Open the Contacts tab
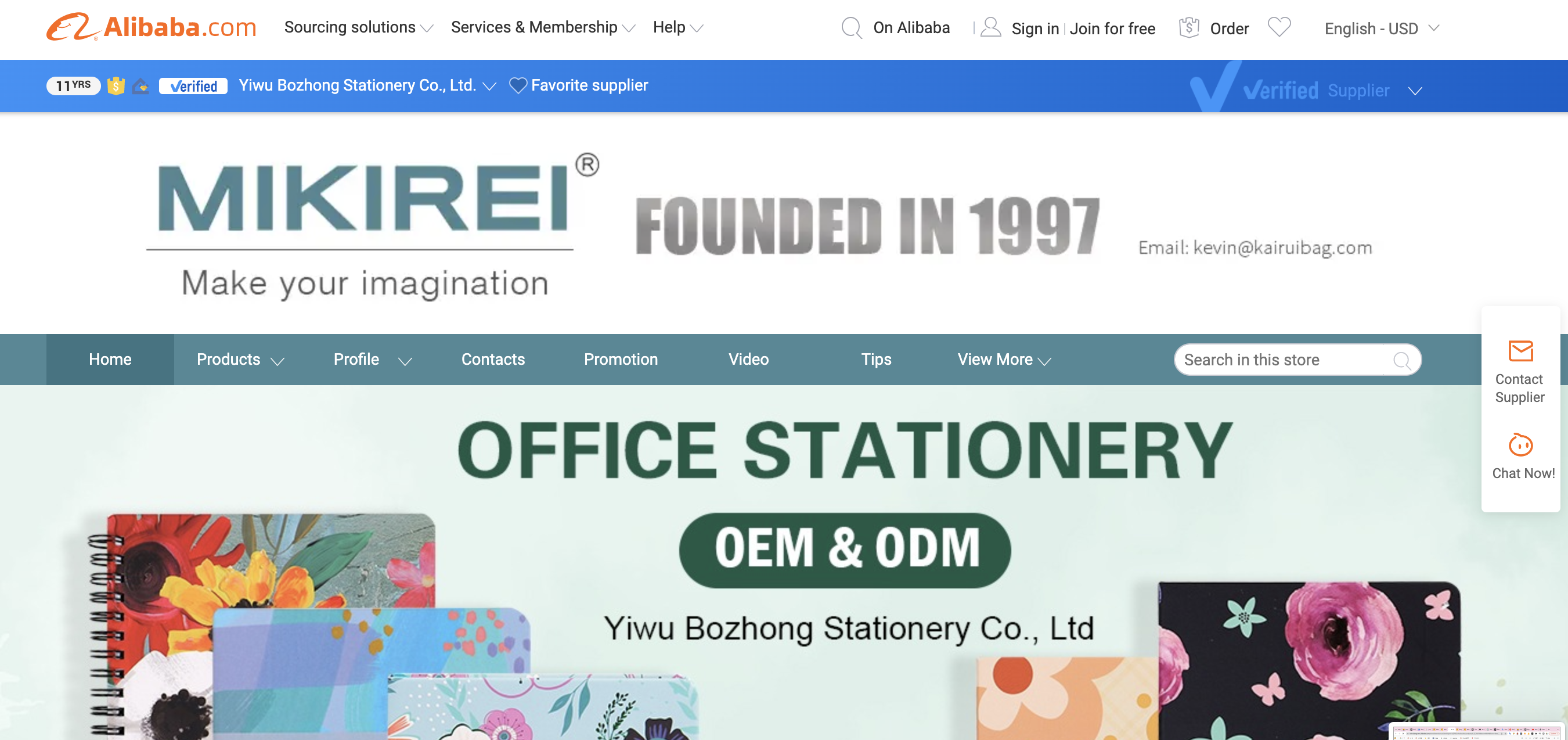This screenshot has width=1568, height=740. point(493,360)
